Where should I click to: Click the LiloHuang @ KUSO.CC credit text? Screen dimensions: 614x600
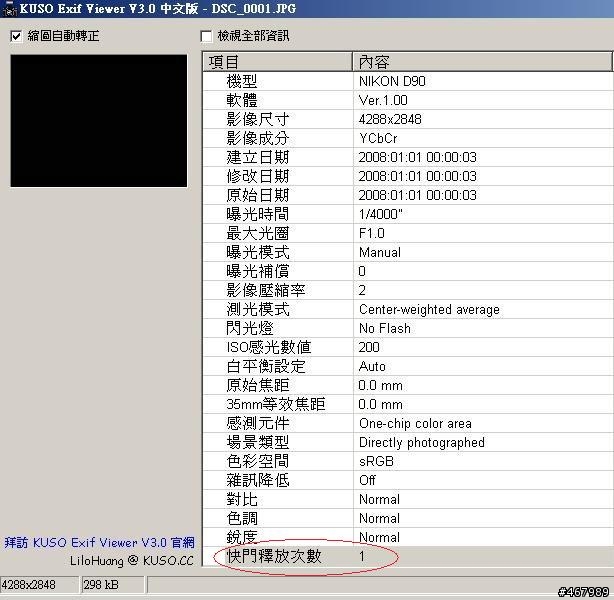click(132, 561)
